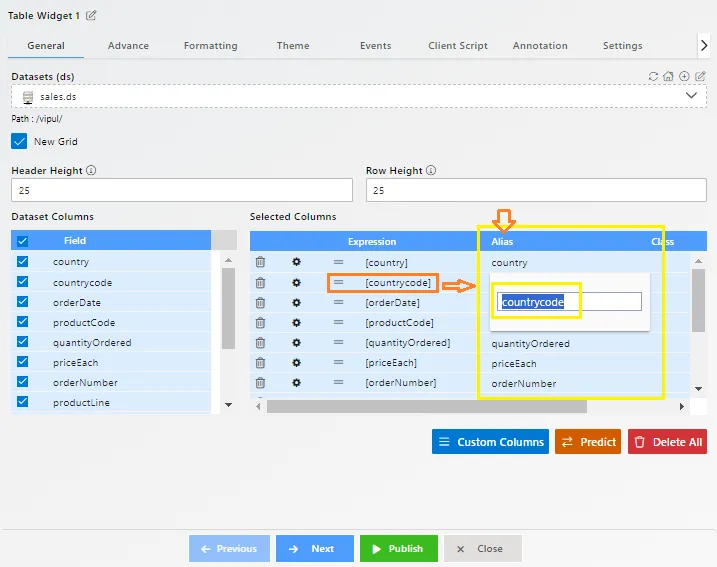717x567 pixels.
Task: Delete the [productCode] column trash icon
Action: click(260, 323)
